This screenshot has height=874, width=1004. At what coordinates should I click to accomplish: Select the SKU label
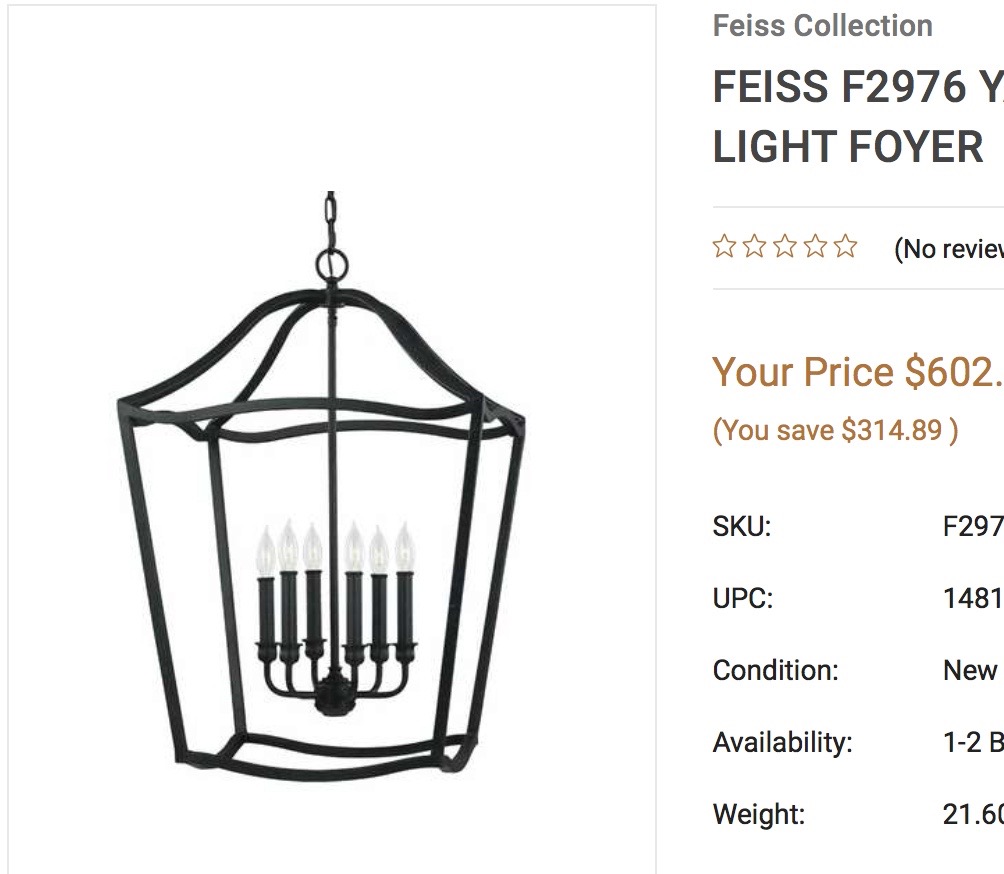pyautogui.click(x=741, y=526)
